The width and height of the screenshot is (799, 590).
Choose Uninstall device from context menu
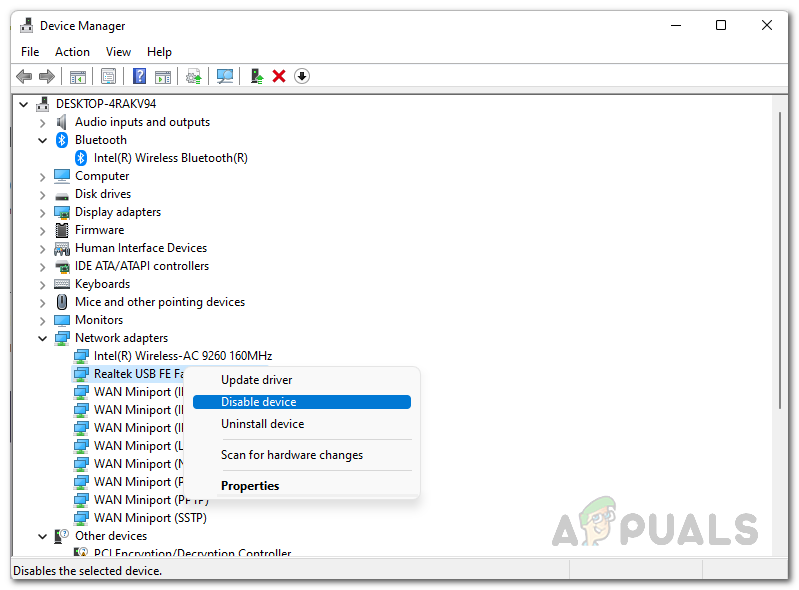click(302, 424)
